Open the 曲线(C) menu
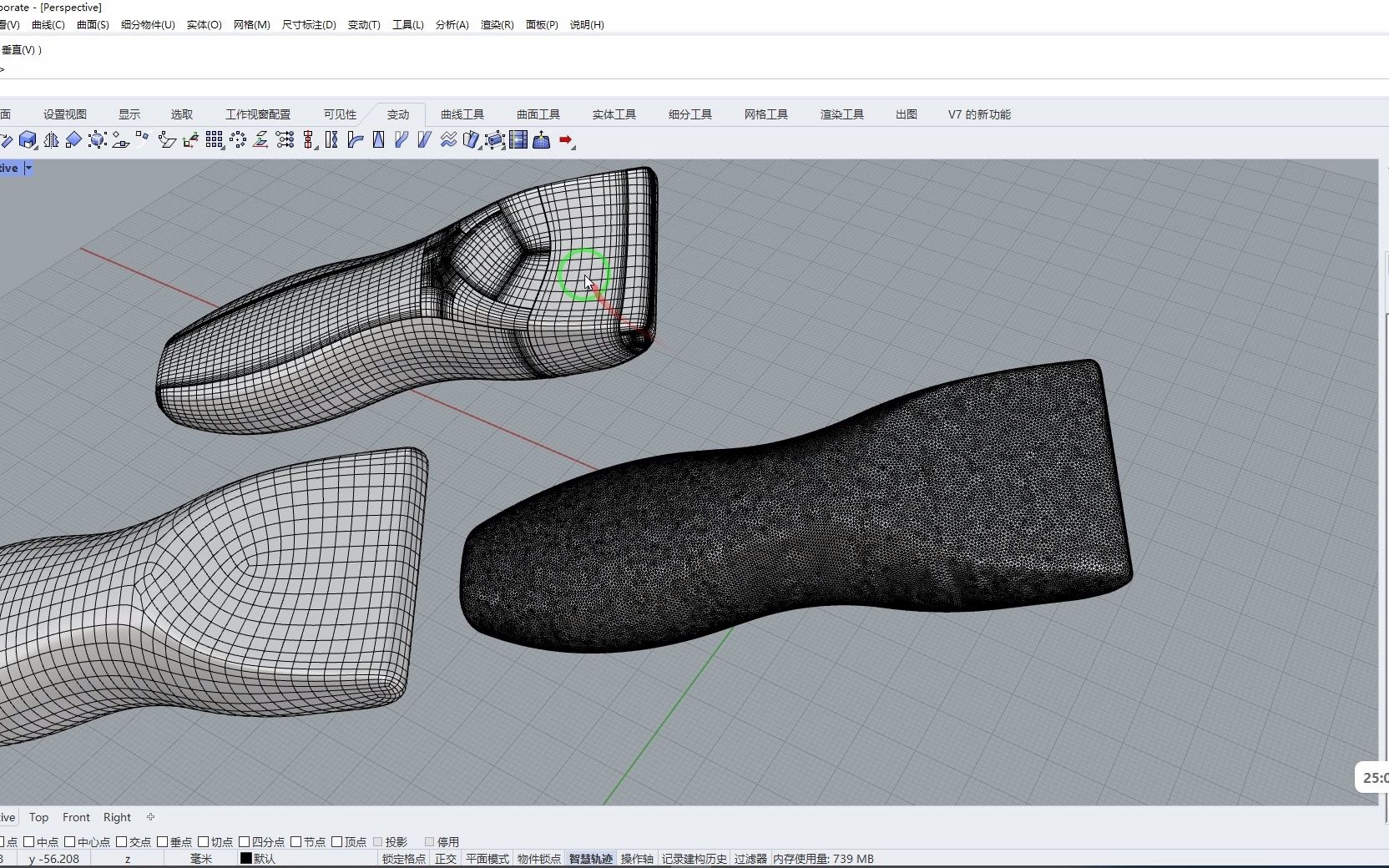 [x=48, y=24]
